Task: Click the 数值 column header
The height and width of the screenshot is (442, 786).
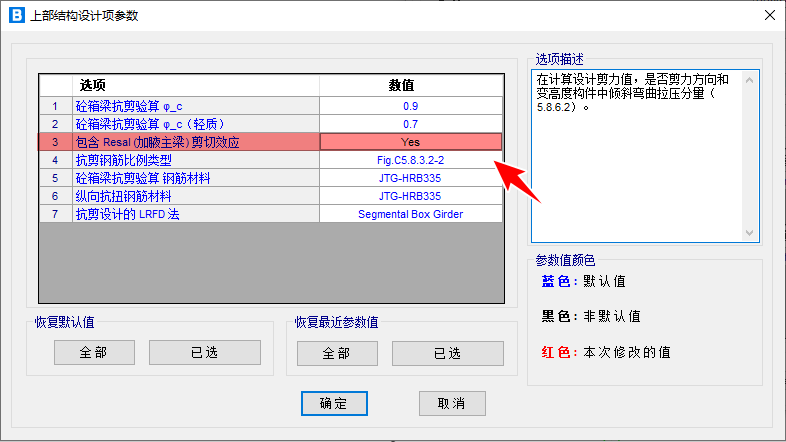Action: click(410, 85)
